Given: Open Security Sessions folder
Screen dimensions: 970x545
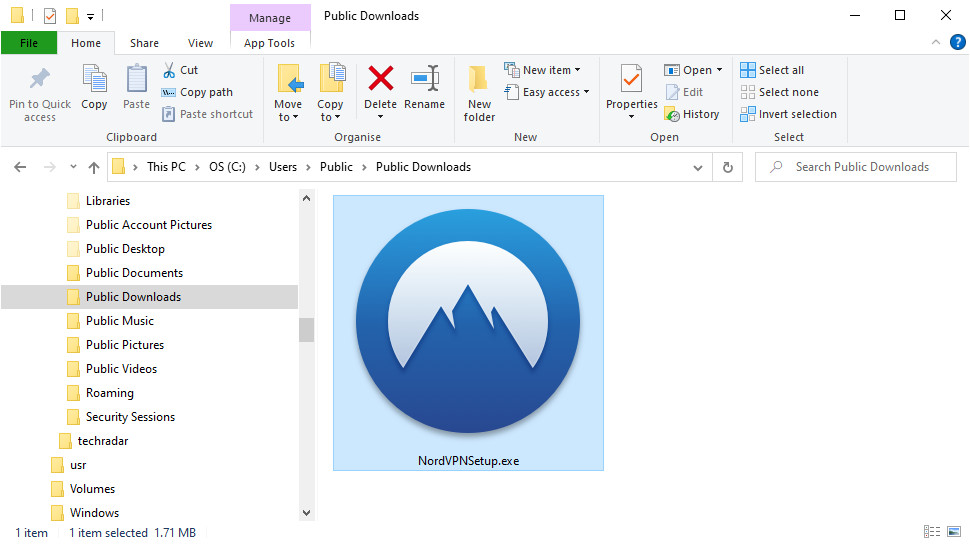Looking at the screenshot, I should coord(130,417).
